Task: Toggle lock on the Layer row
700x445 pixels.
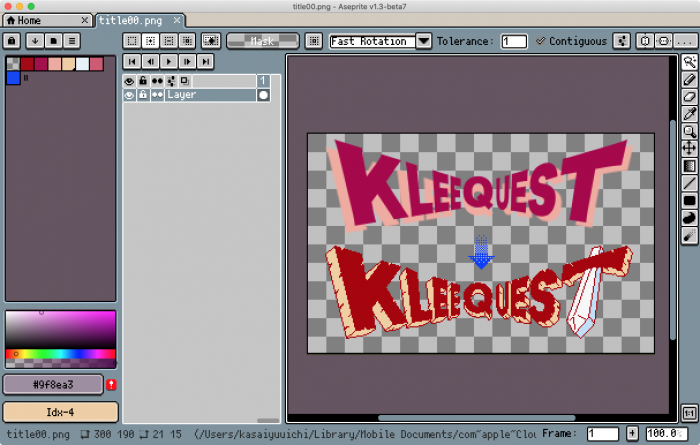Action: 143,95
